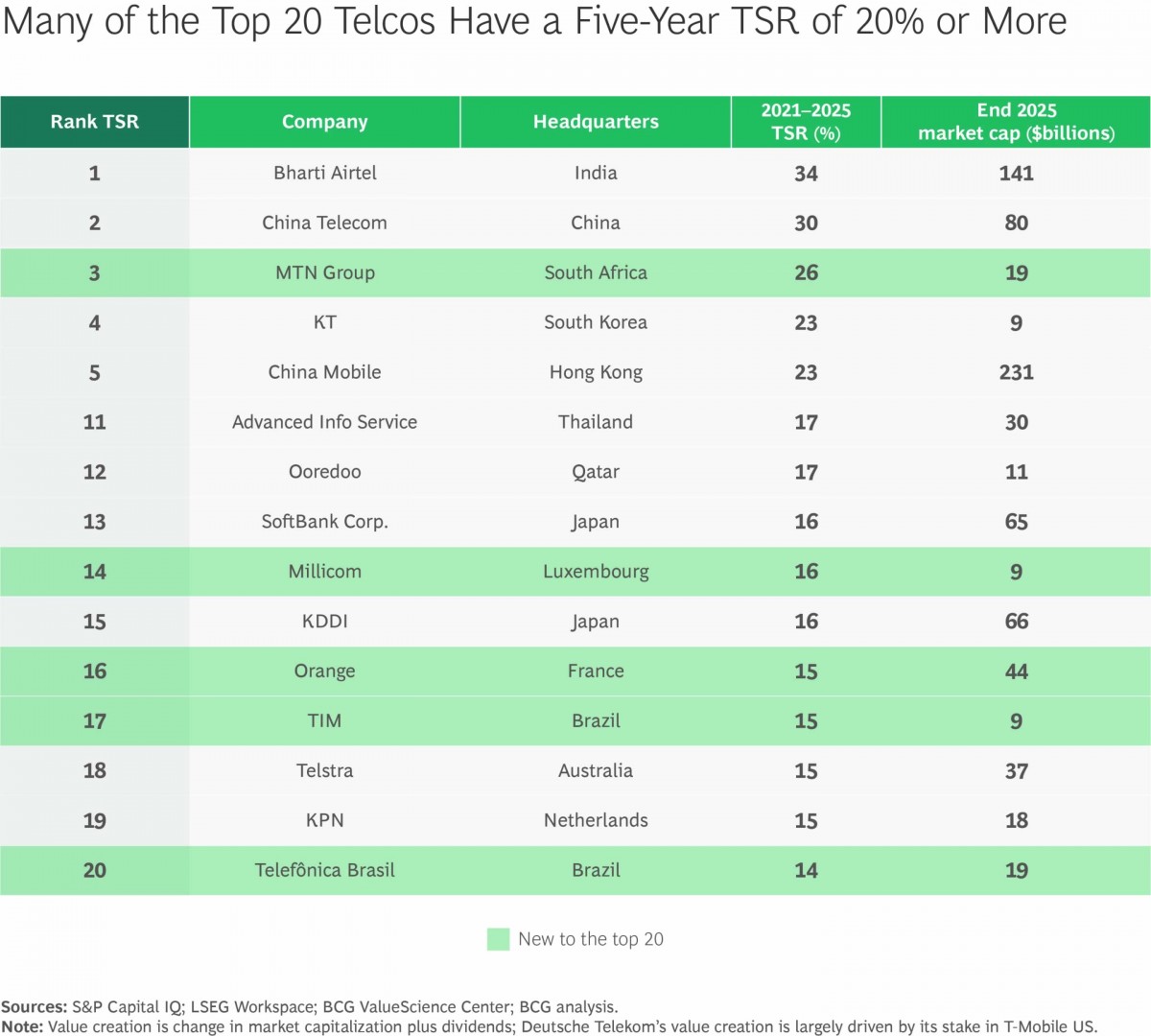
Task: Click the SoftBank Corp. company name
Action: [x=324, y=522]
